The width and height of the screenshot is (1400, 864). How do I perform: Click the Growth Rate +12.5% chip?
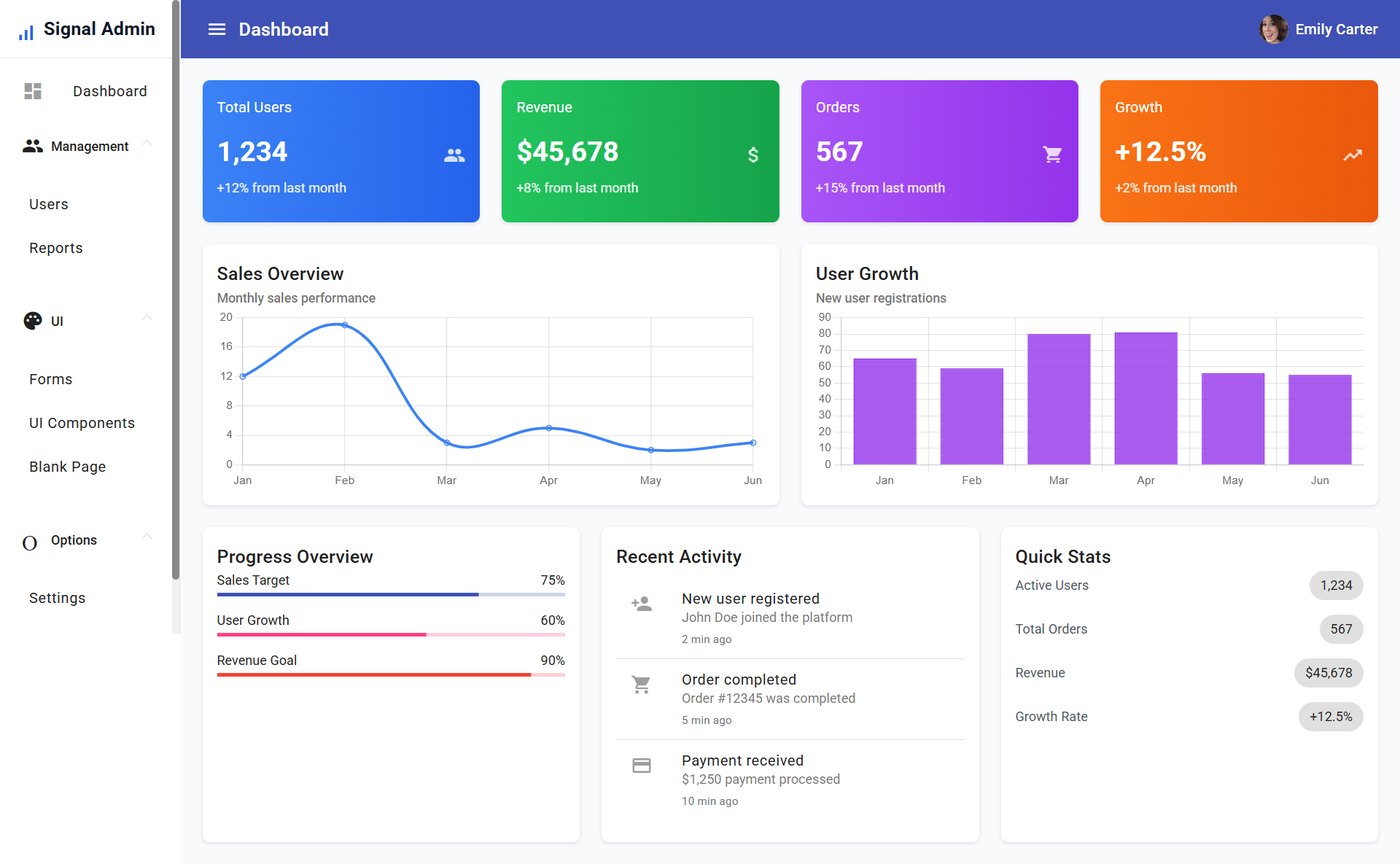(1330, 717)
